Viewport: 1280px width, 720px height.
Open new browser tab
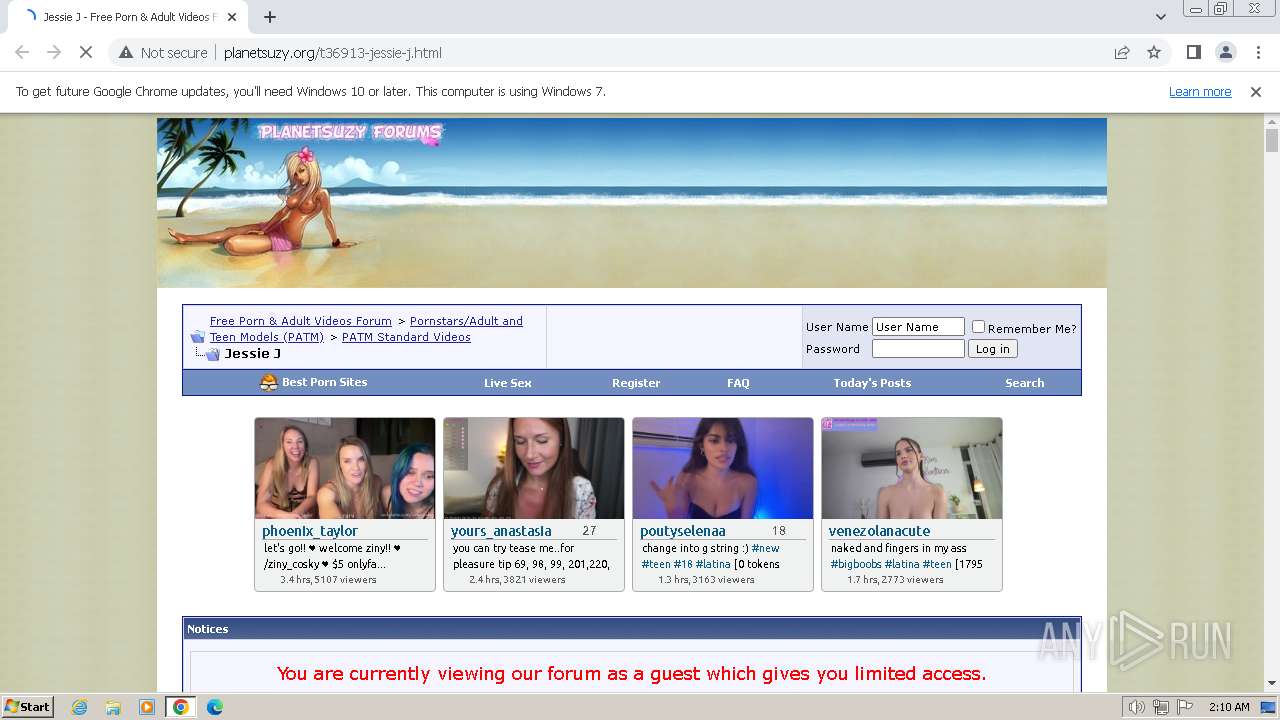270,17
